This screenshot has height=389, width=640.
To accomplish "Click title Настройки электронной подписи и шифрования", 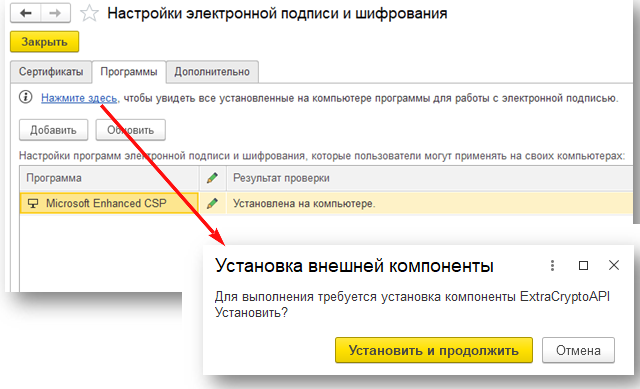I will pos(277,14).
